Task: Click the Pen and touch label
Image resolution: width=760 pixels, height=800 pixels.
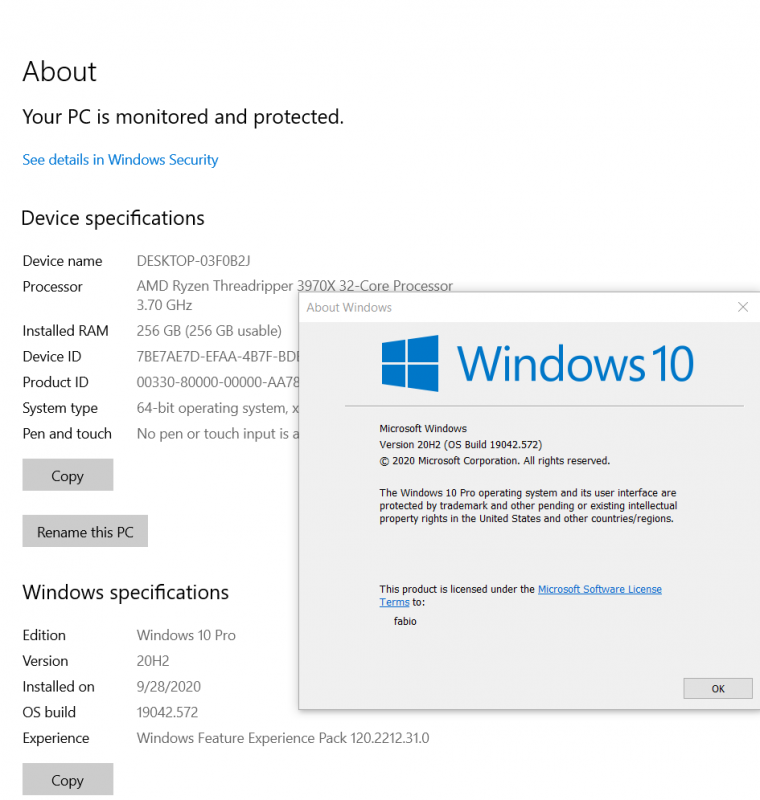Action: (67, 433)
